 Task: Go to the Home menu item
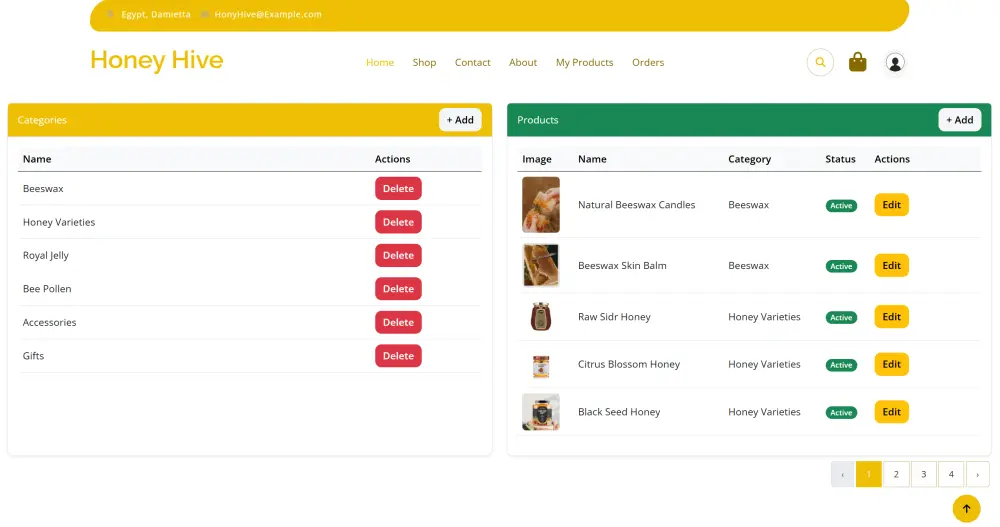coord(379,63)
